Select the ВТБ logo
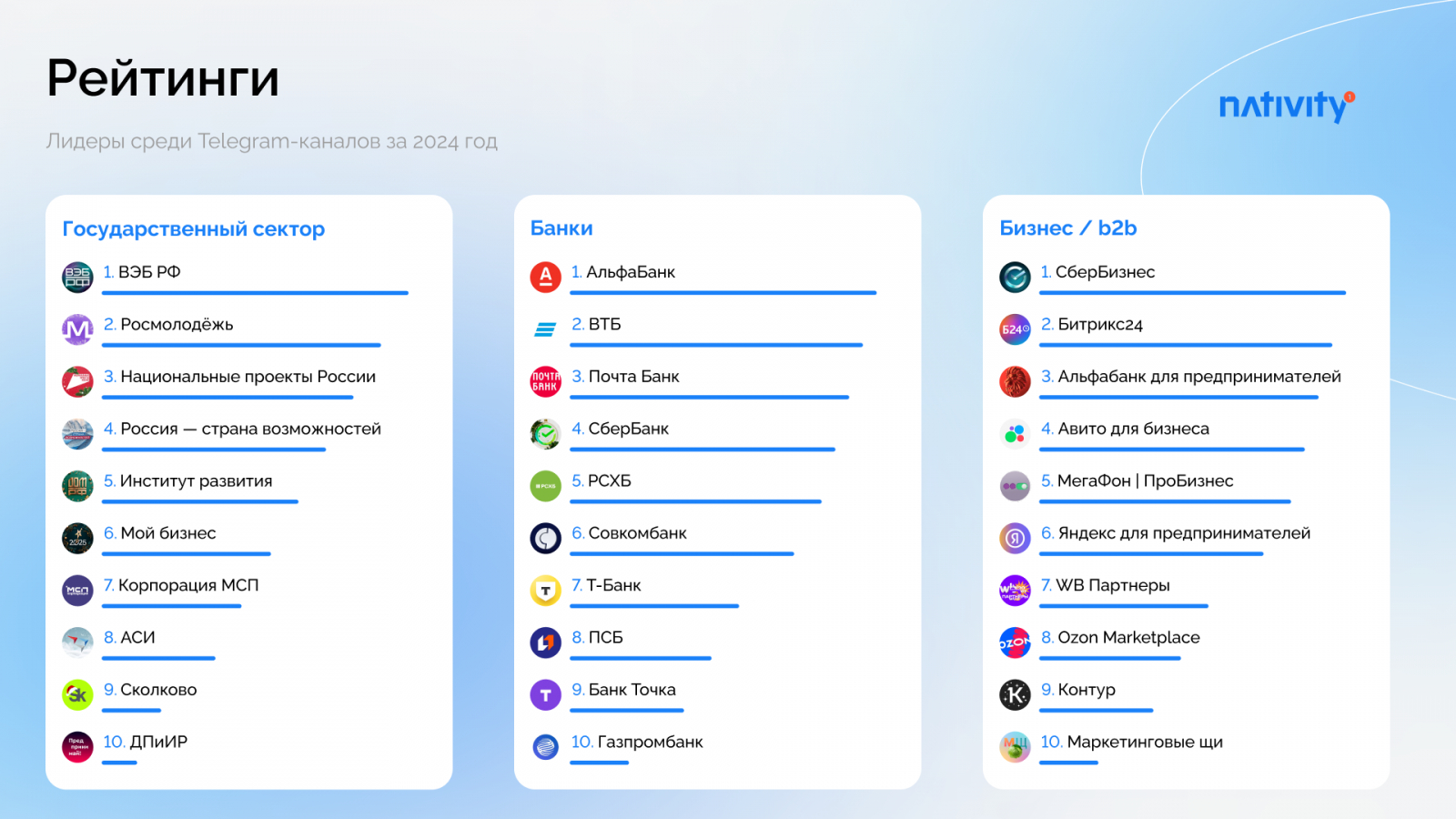This screenshot has height=819, width=1456. coord(546,329)
